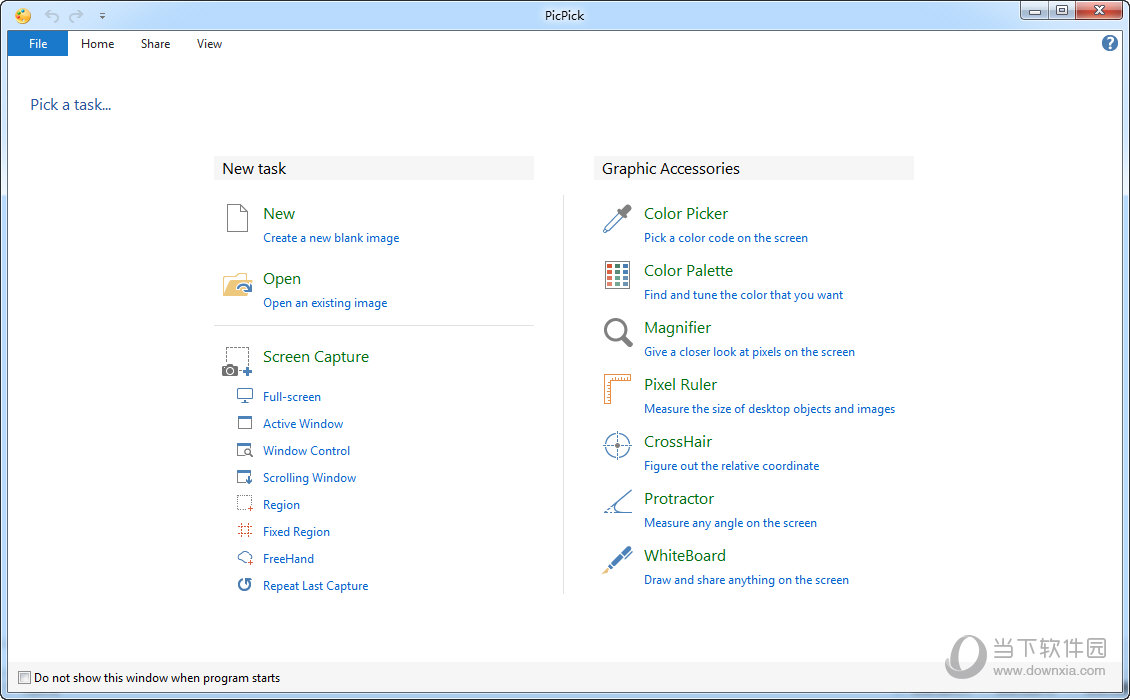
Task: Click the Color Picker eyedropper icon
Action: pyautogui.click(x=617, y=218)
